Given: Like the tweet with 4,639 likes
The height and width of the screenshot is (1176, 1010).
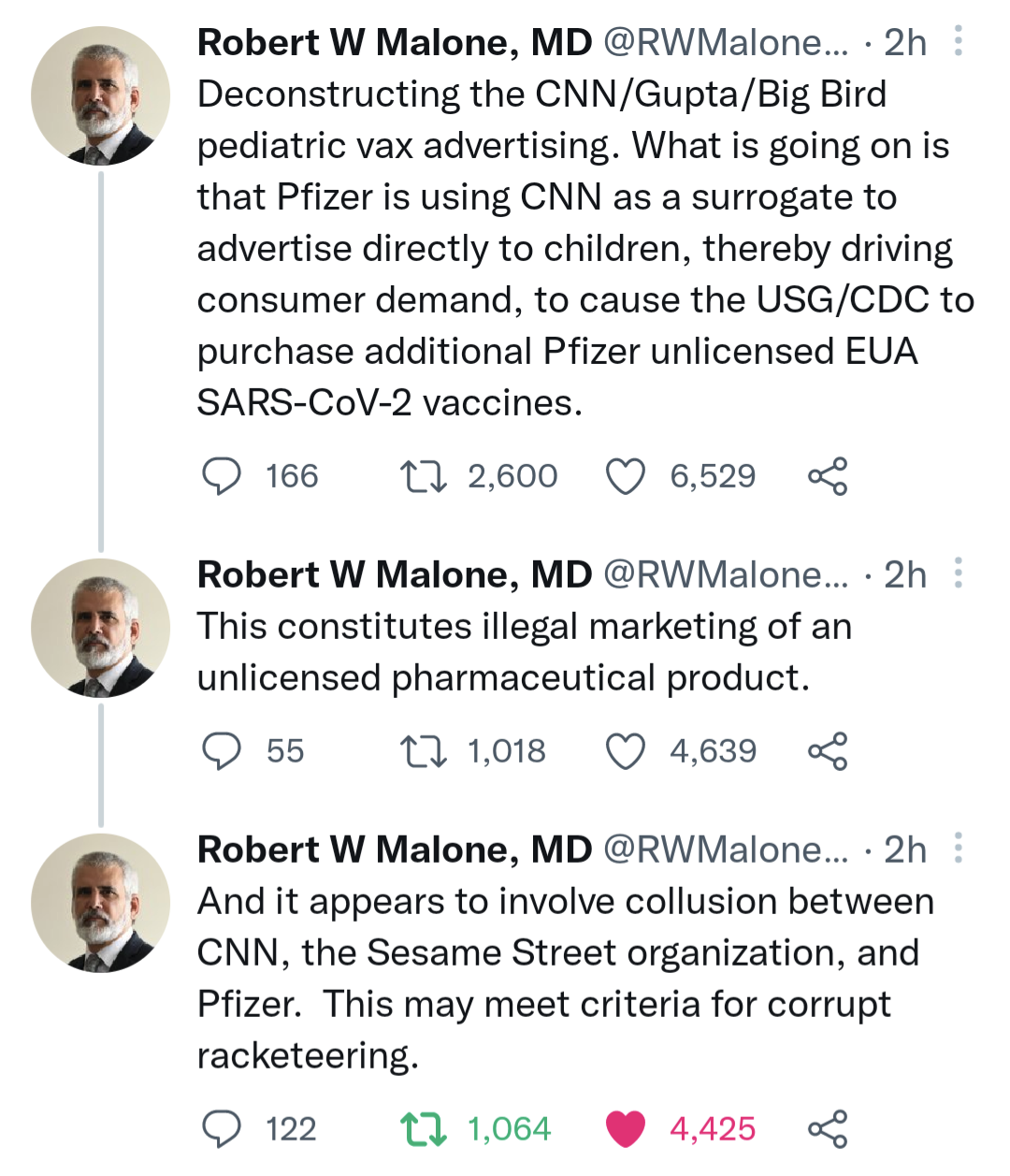Looking at the screenshot, I should [626, 751].
